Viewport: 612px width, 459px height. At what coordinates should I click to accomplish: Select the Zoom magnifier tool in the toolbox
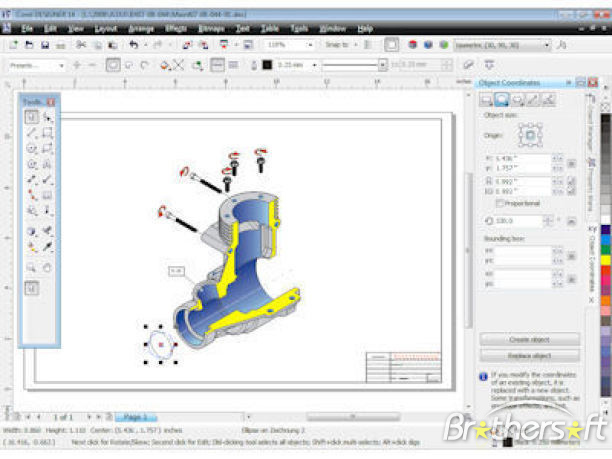pos(31,267)
